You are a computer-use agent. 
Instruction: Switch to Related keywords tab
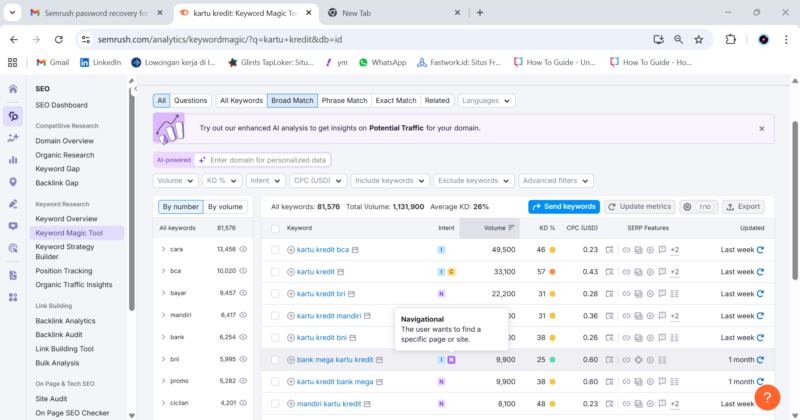(437, 101)
